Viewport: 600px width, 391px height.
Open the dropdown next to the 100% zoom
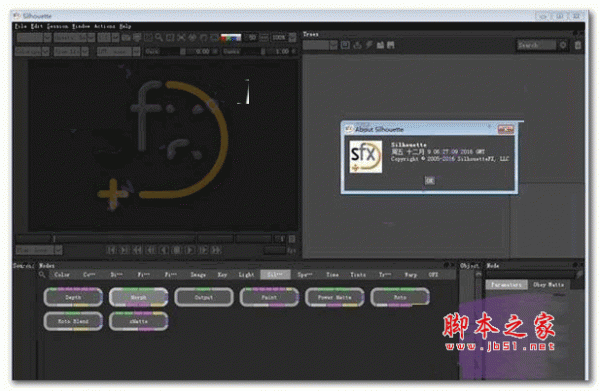[292, 37]
